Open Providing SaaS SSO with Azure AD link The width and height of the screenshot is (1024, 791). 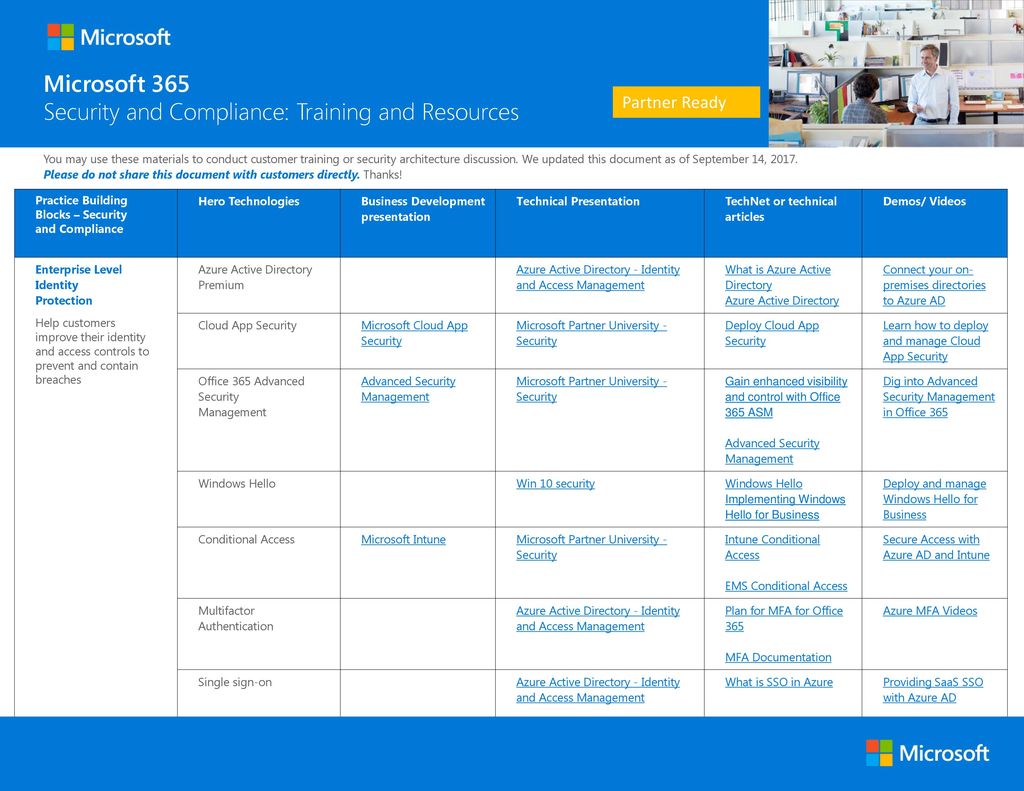point(933,690)
